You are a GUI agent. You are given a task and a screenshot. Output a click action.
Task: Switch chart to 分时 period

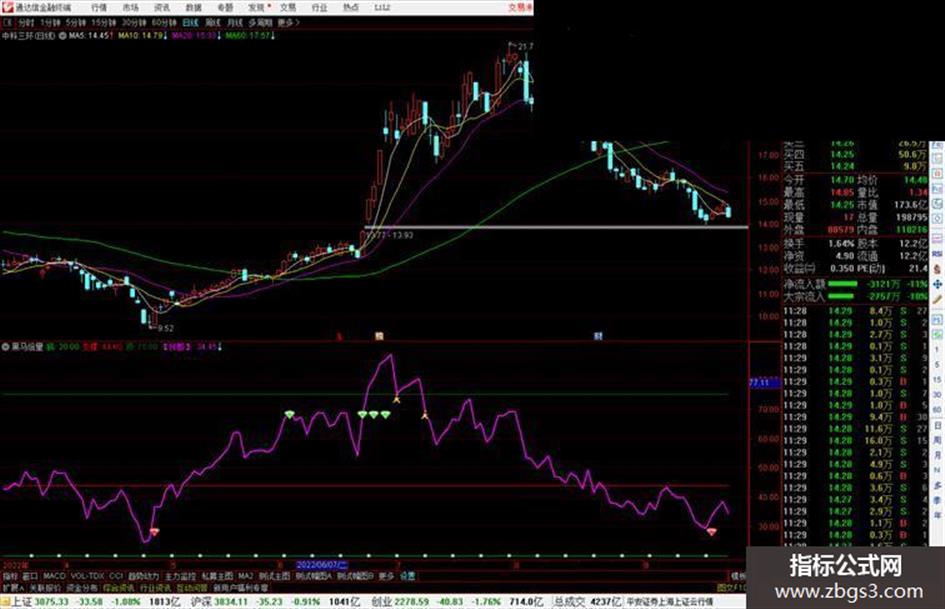[x=25, y=22]
